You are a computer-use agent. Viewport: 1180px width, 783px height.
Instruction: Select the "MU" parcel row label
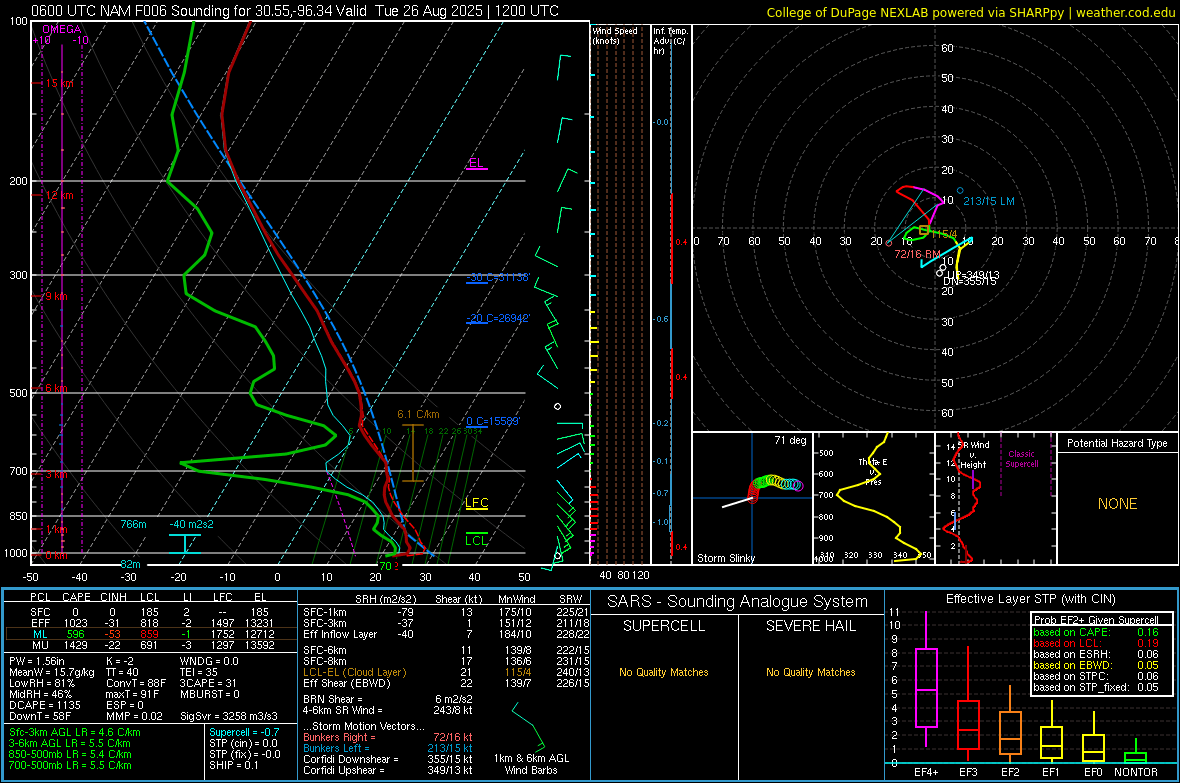pos(40,645)
